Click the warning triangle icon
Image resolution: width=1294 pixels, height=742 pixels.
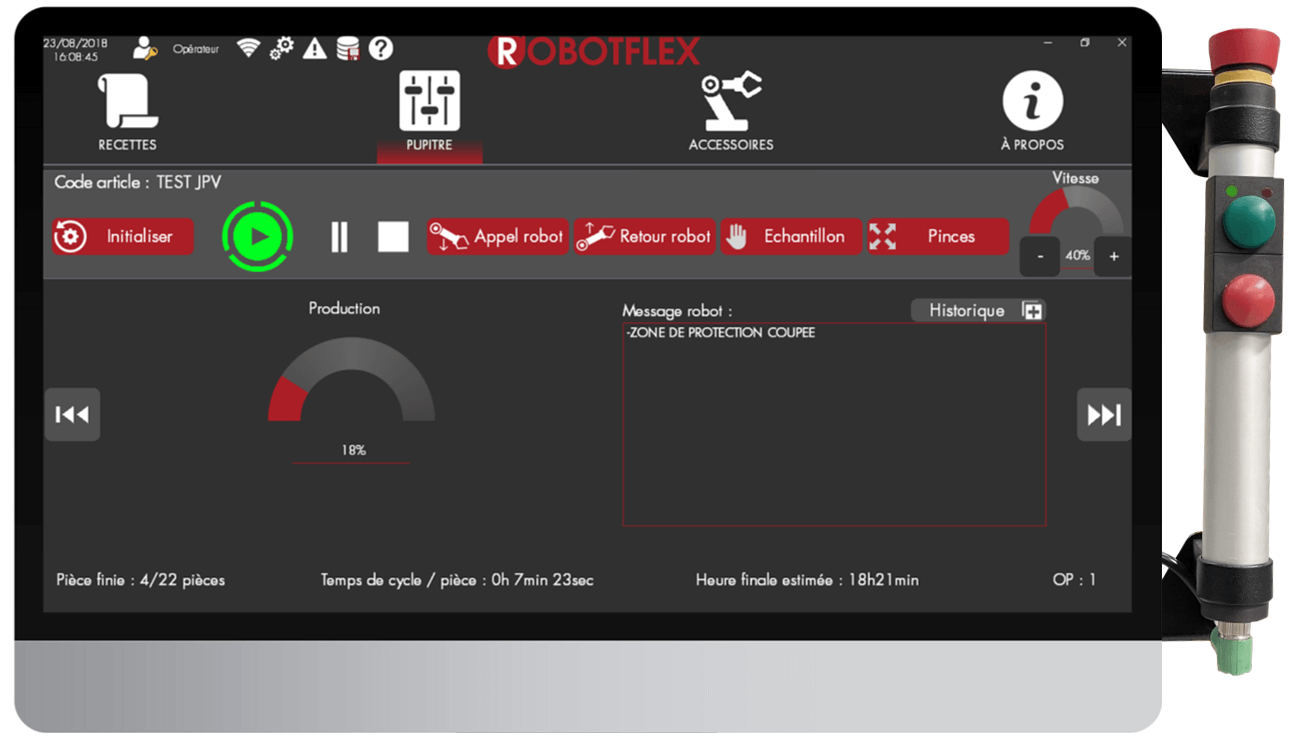pyautogui.click(x=315, y=48)
